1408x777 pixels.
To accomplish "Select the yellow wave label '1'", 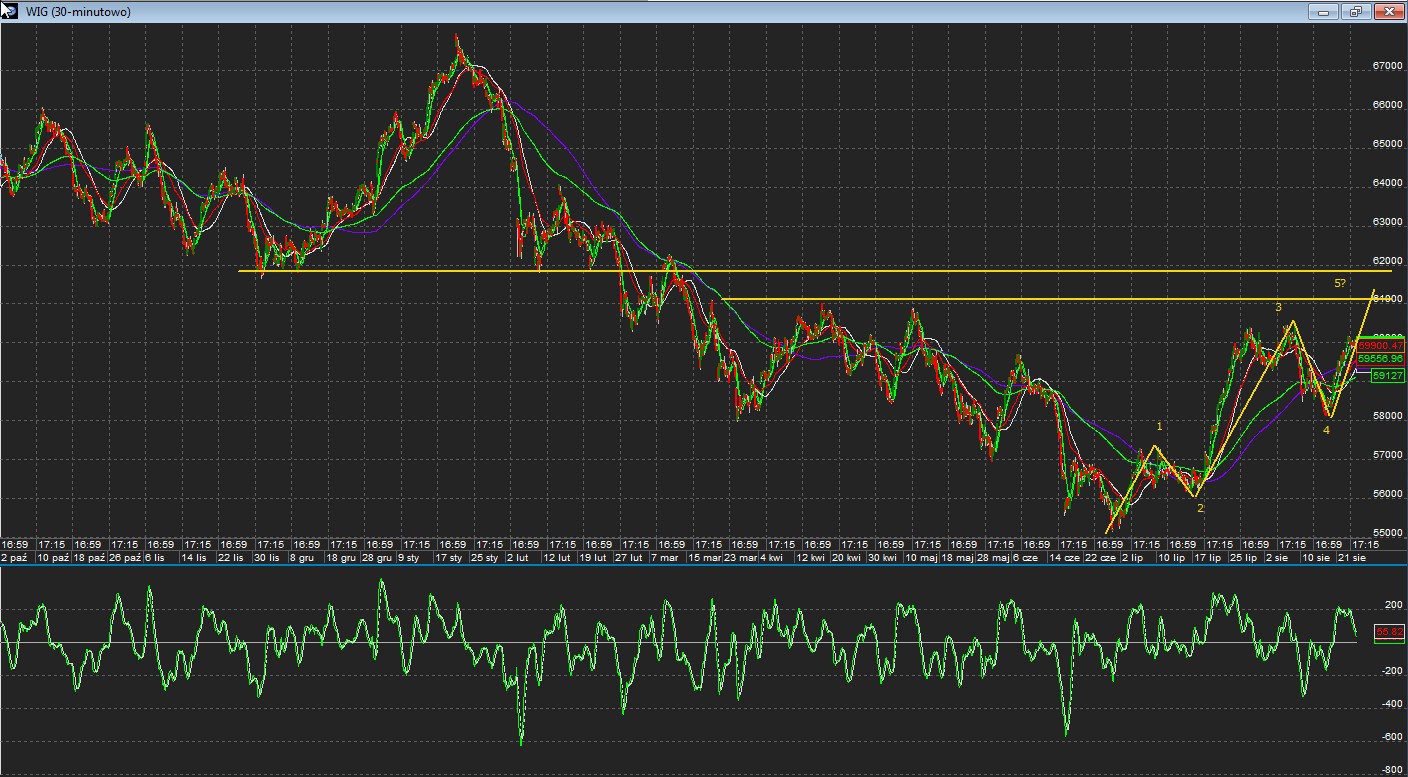I will (1159, 427).
